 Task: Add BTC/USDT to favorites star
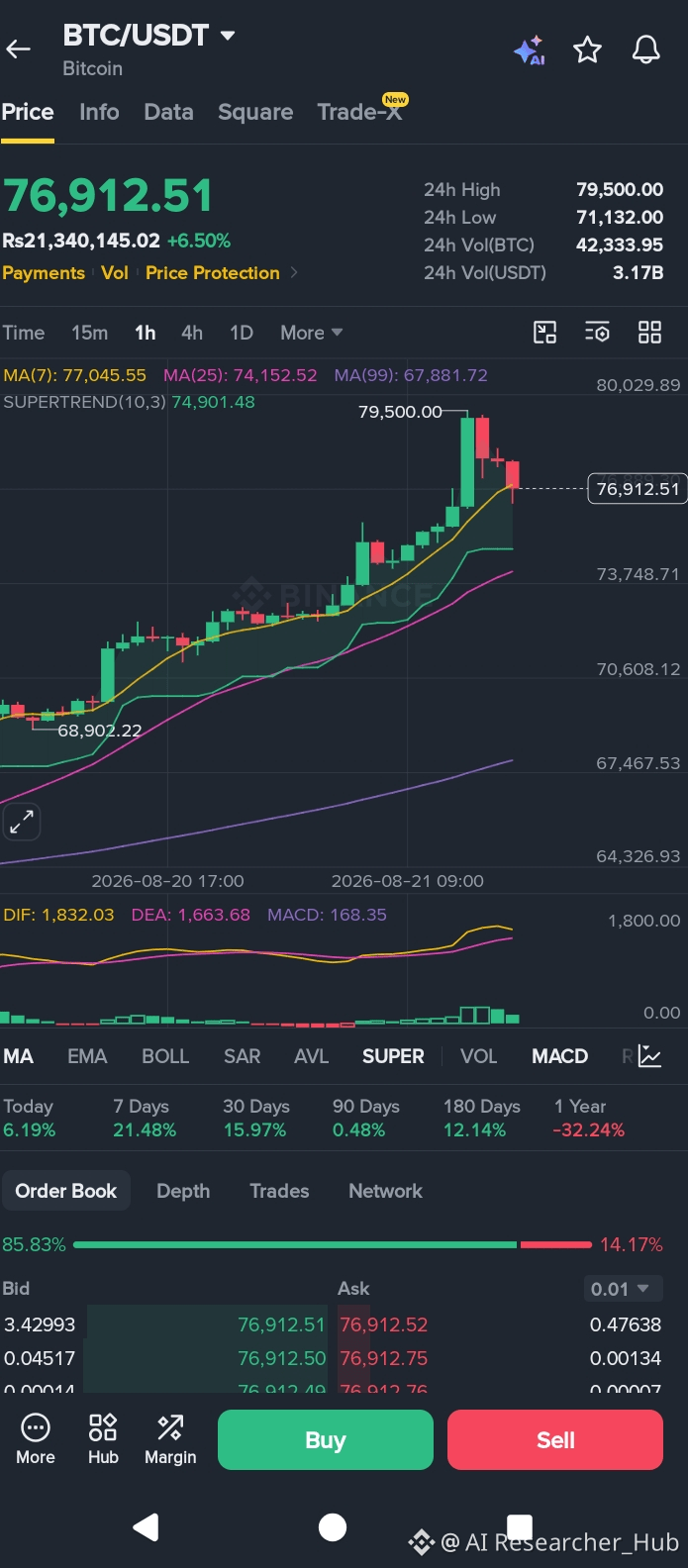coord(587,49)
